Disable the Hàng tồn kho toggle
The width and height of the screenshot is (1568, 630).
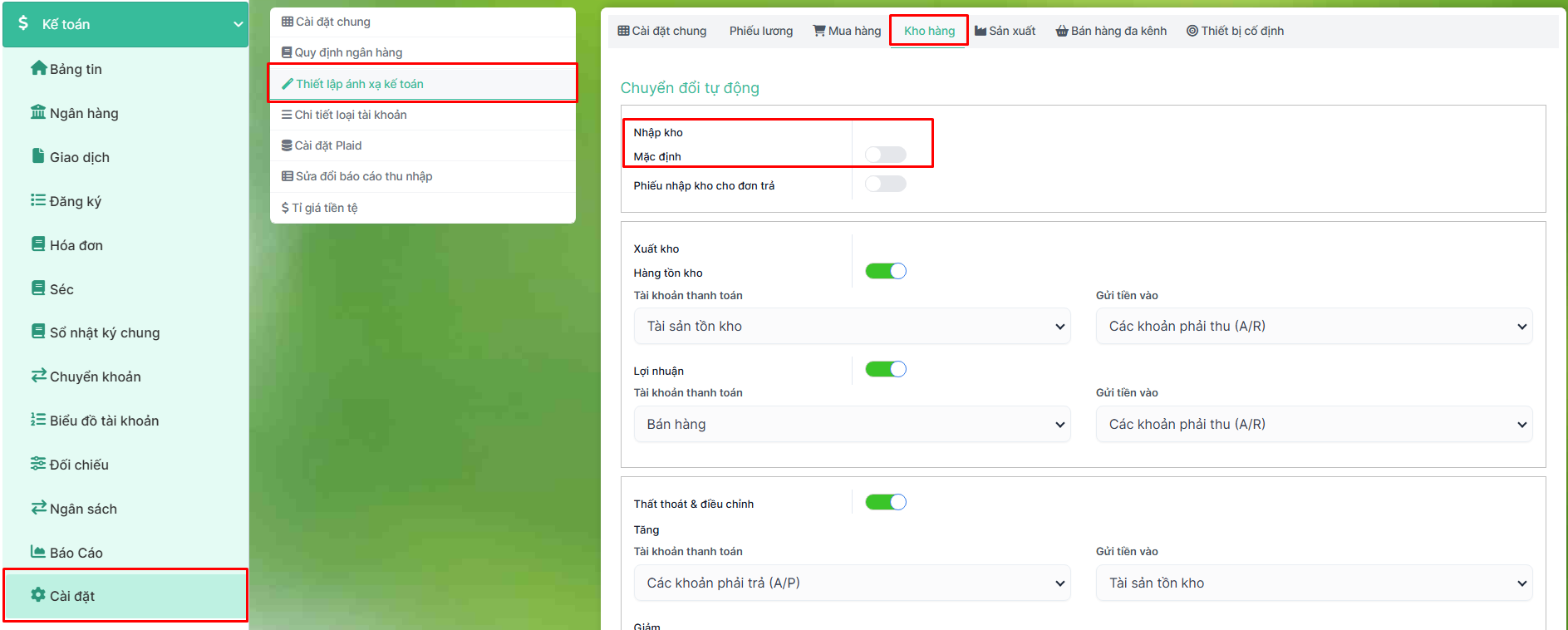click(x=885, y=271)
